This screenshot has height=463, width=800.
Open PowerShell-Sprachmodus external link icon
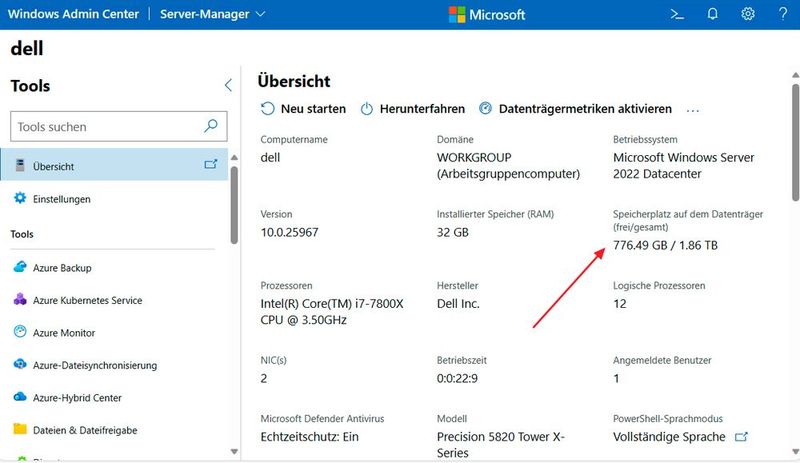pyautogui.click(x=741, y=437)
